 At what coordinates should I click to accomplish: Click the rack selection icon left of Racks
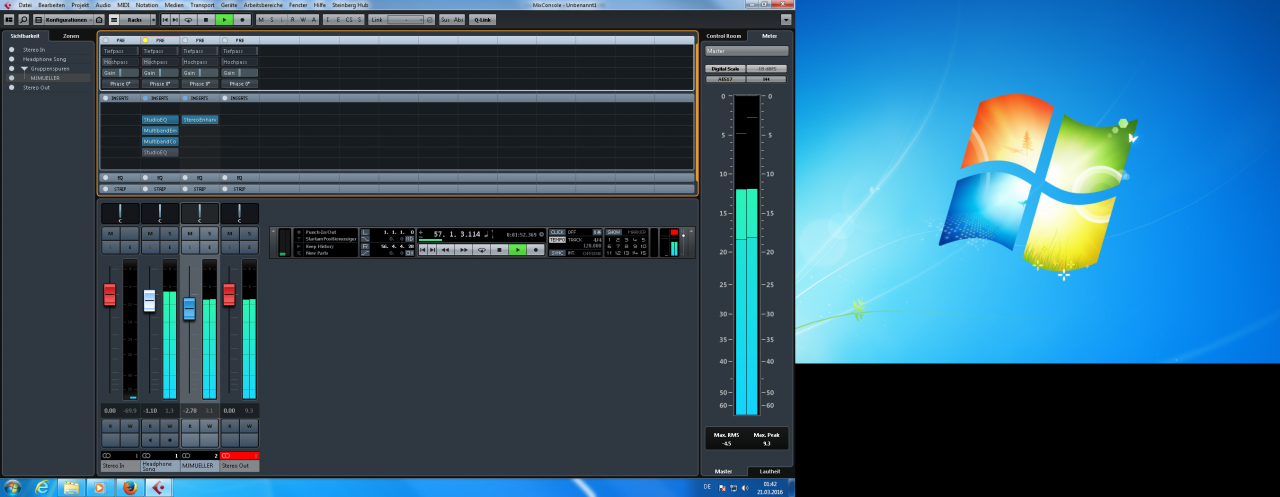pos(114,19)
